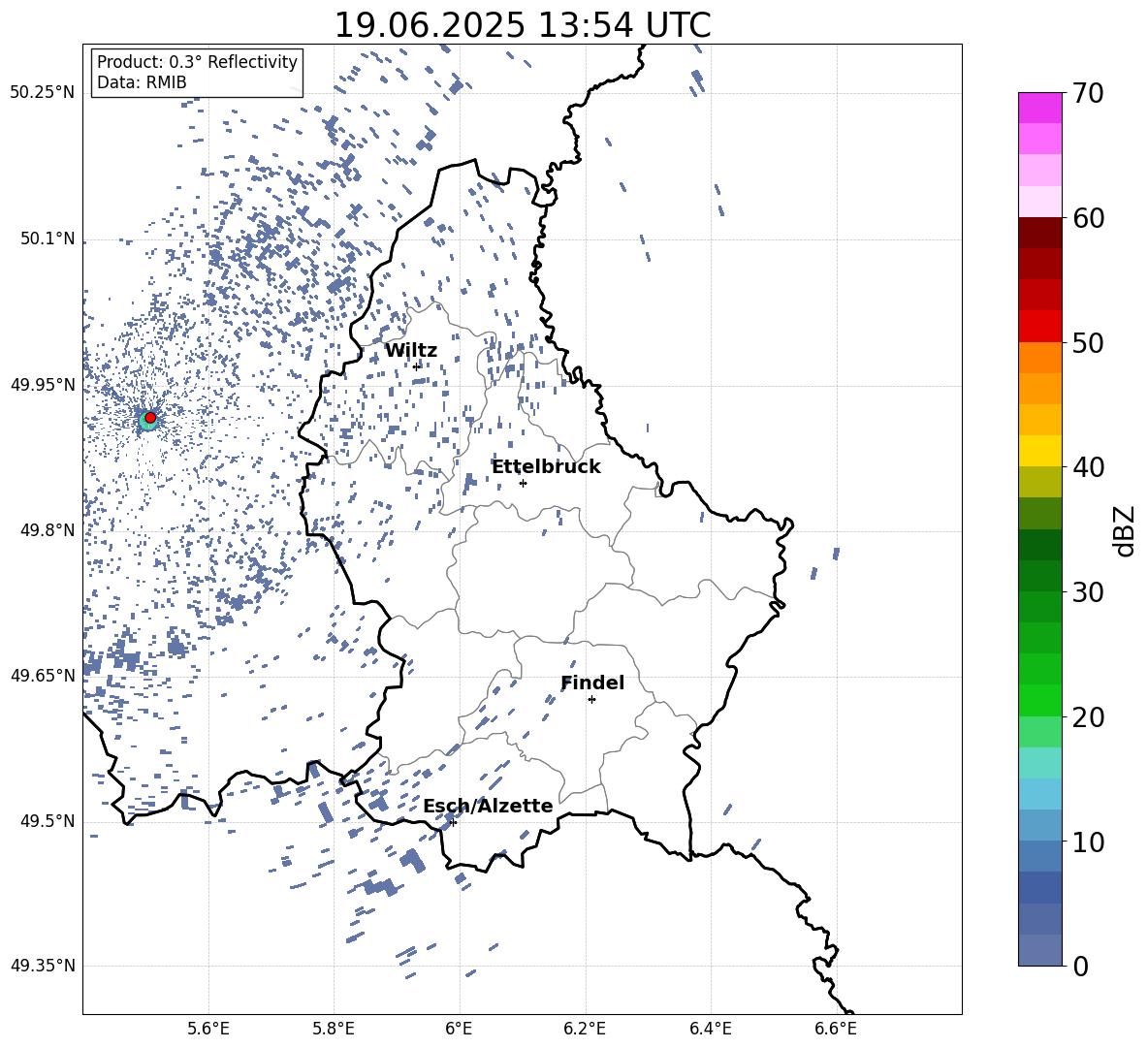Click the Data: RMIB text
This screenshot has width=1148, height=1048.
(142, 82)
